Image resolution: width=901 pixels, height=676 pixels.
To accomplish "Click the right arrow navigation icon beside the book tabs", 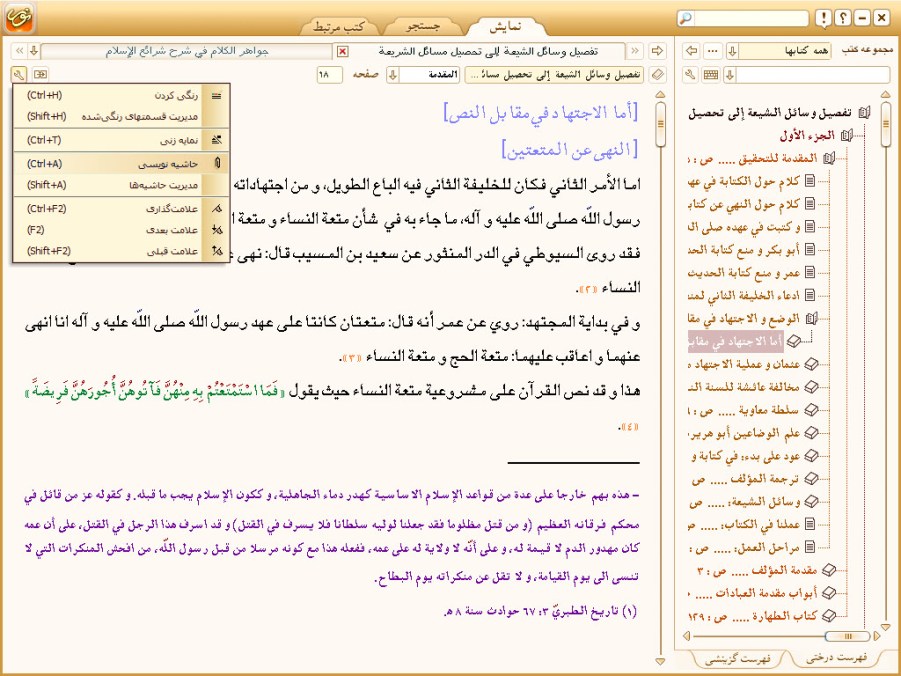I will coord(657,51).
